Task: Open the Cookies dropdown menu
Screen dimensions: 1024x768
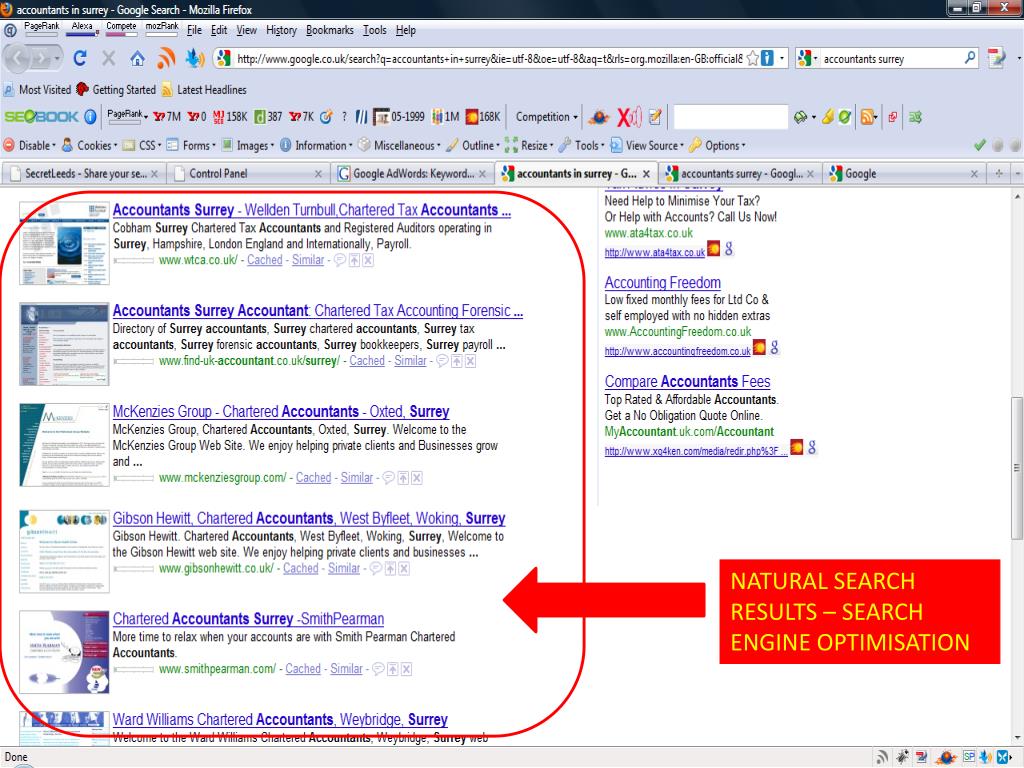Action: pyautogui.click(x=89, y=145)
